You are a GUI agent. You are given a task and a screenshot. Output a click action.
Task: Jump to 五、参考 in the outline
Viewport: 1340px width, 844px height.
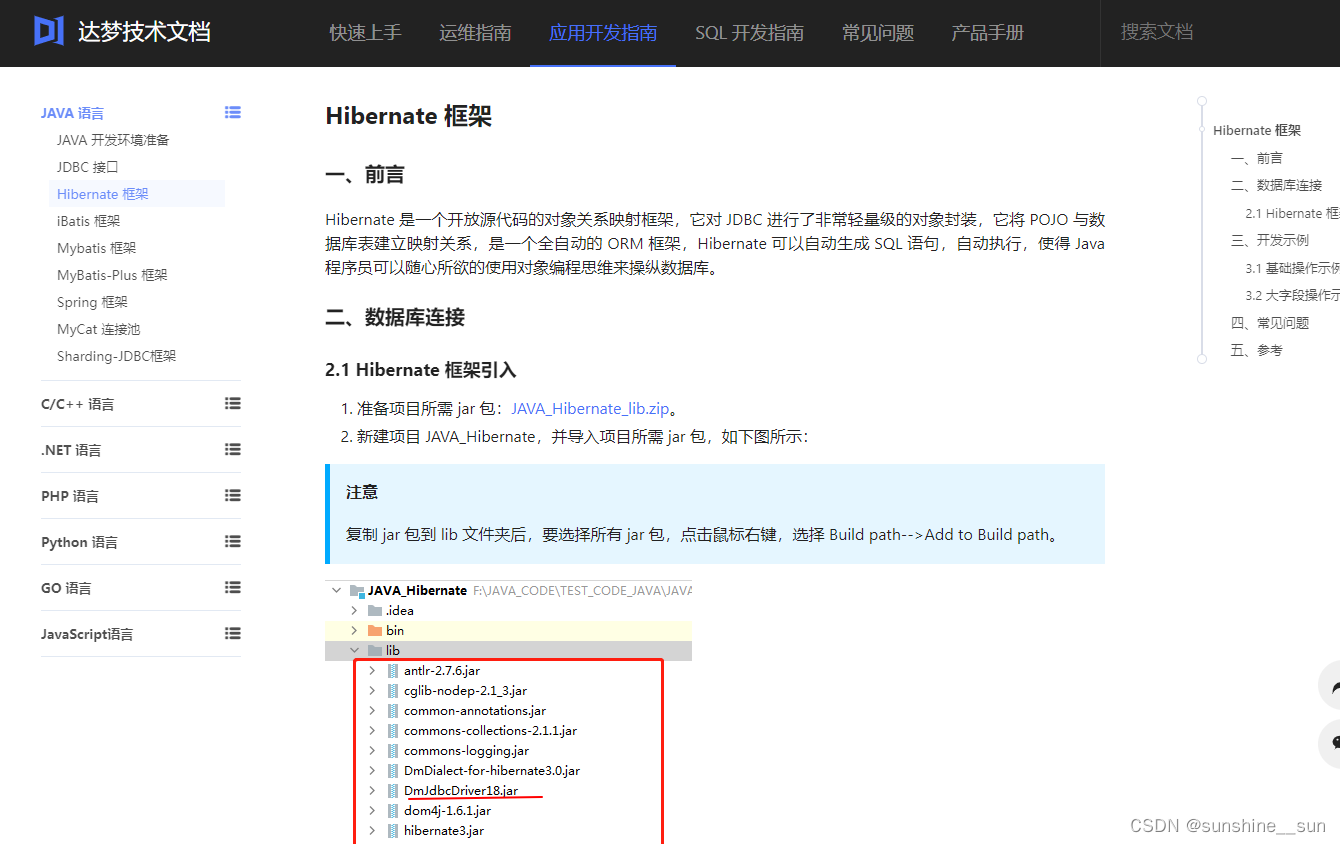click(x=1257, y=350)
